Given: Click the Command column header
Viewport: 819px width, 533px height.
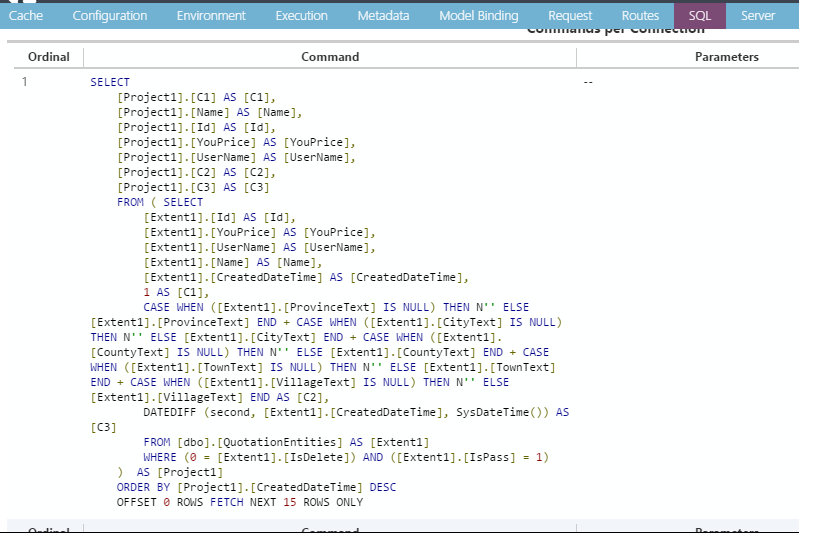Looking at the screenshot, I should click(x=330, y=57).
